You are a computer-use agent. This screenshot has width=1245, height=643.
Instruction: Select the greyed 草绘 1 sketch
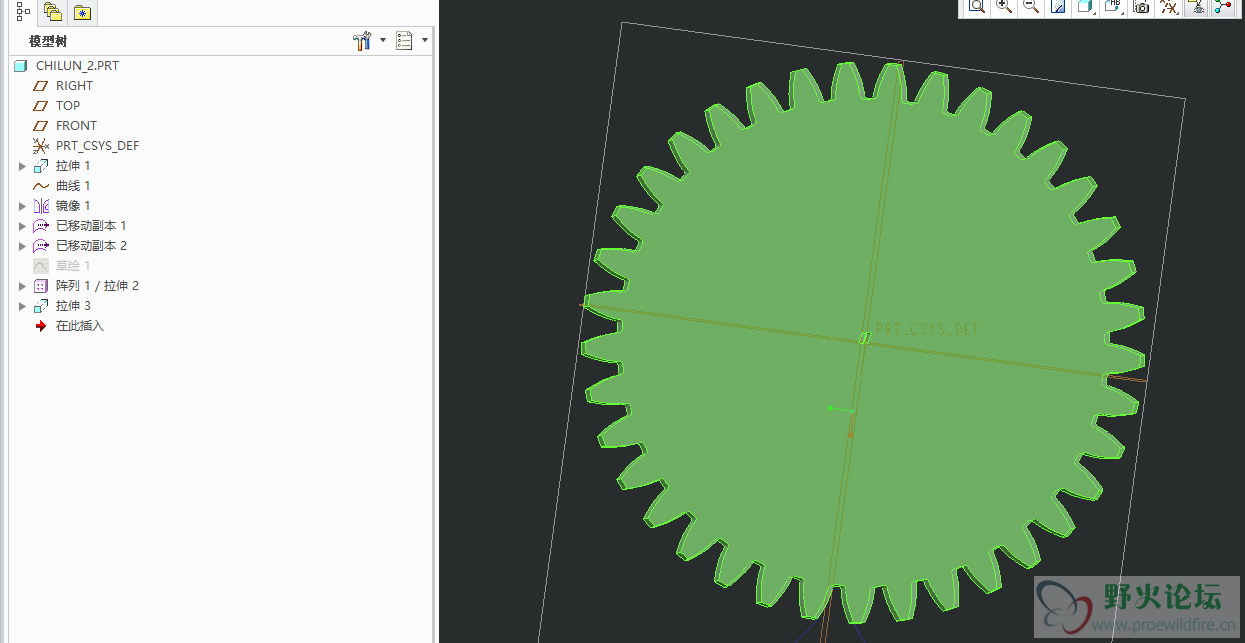click(73, 266)
